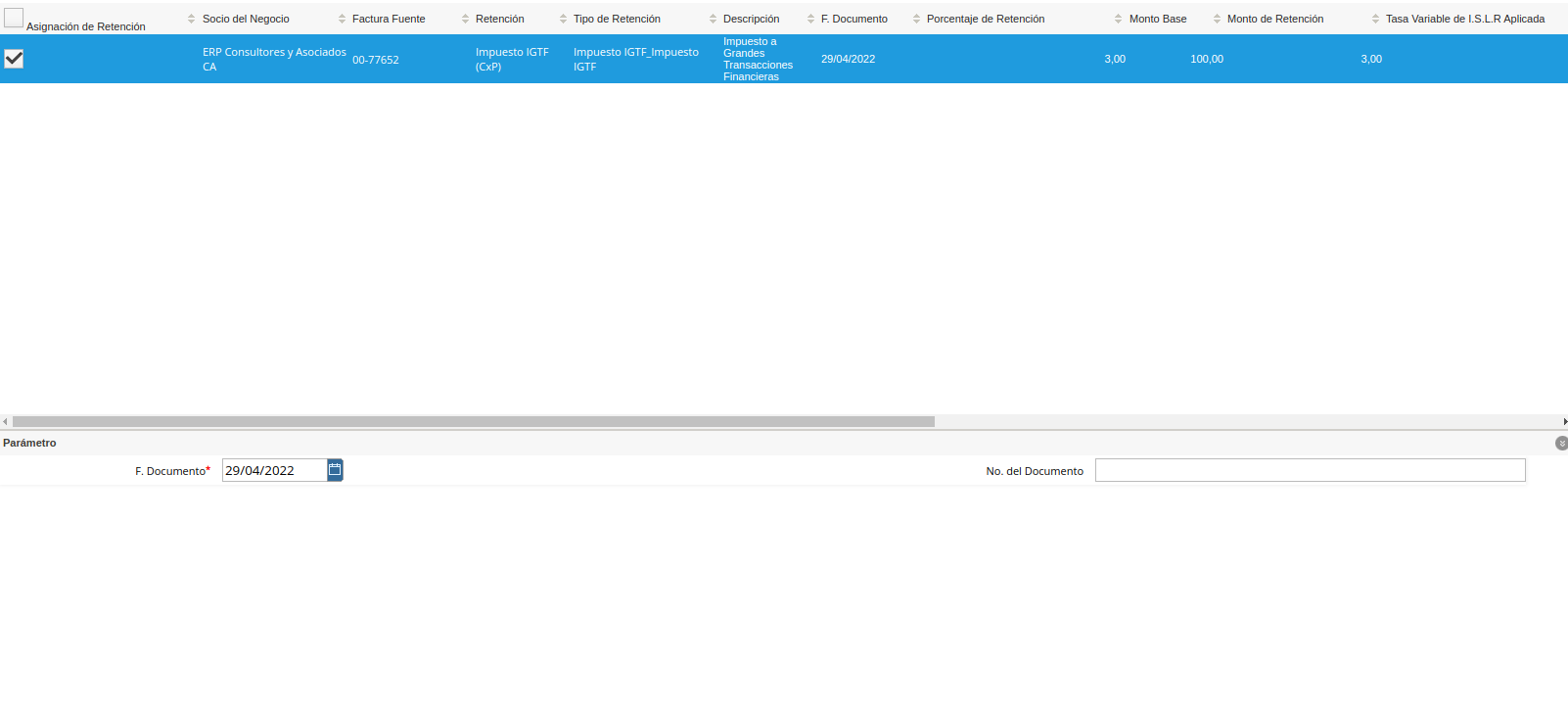Select the 29/04/2022 date cell in row
1568x711 pixels.
[x=848, y=59]
